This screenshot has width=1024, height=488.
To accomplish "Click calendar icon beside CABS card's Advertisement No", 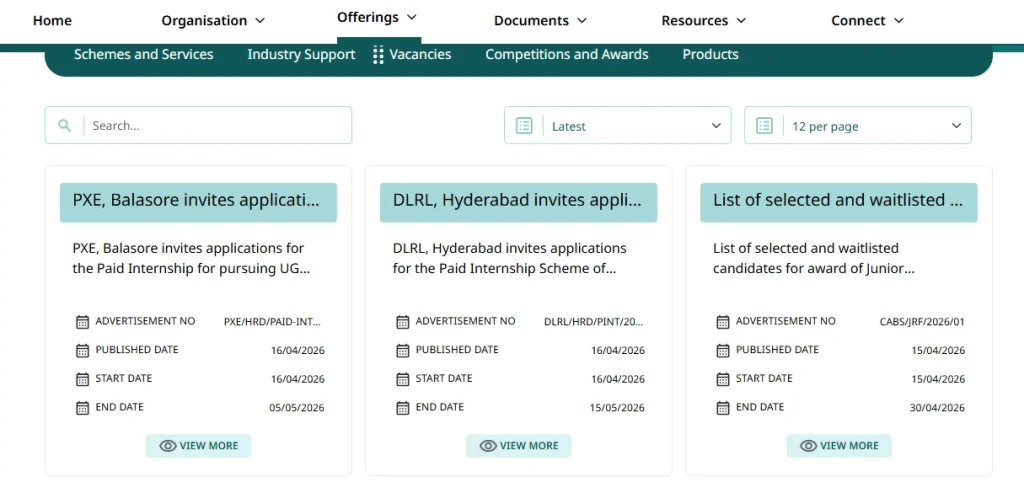I will pyautogui.click(x=722, y=322).
